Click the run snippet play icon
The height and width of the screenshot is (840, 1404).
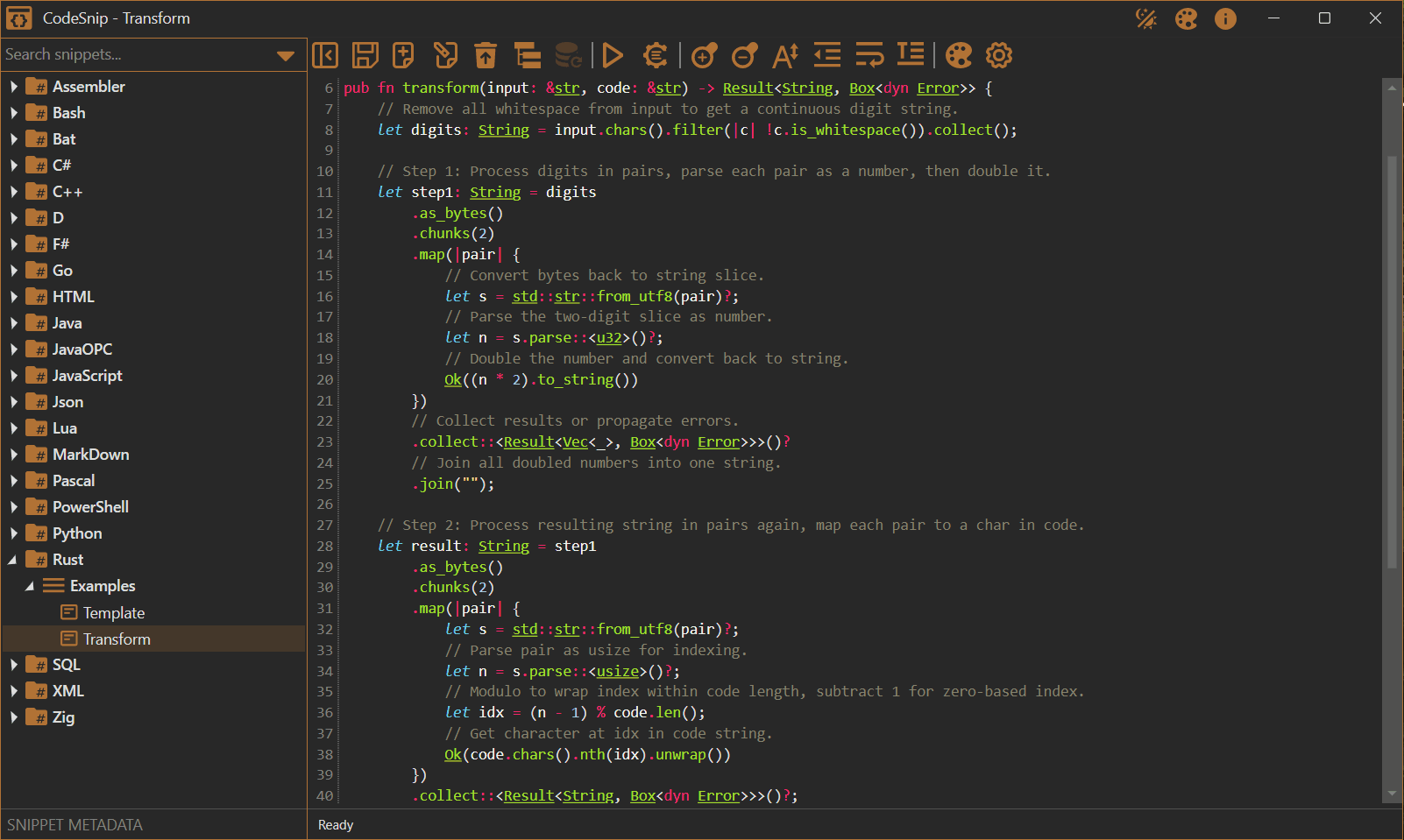click(613, 55)
